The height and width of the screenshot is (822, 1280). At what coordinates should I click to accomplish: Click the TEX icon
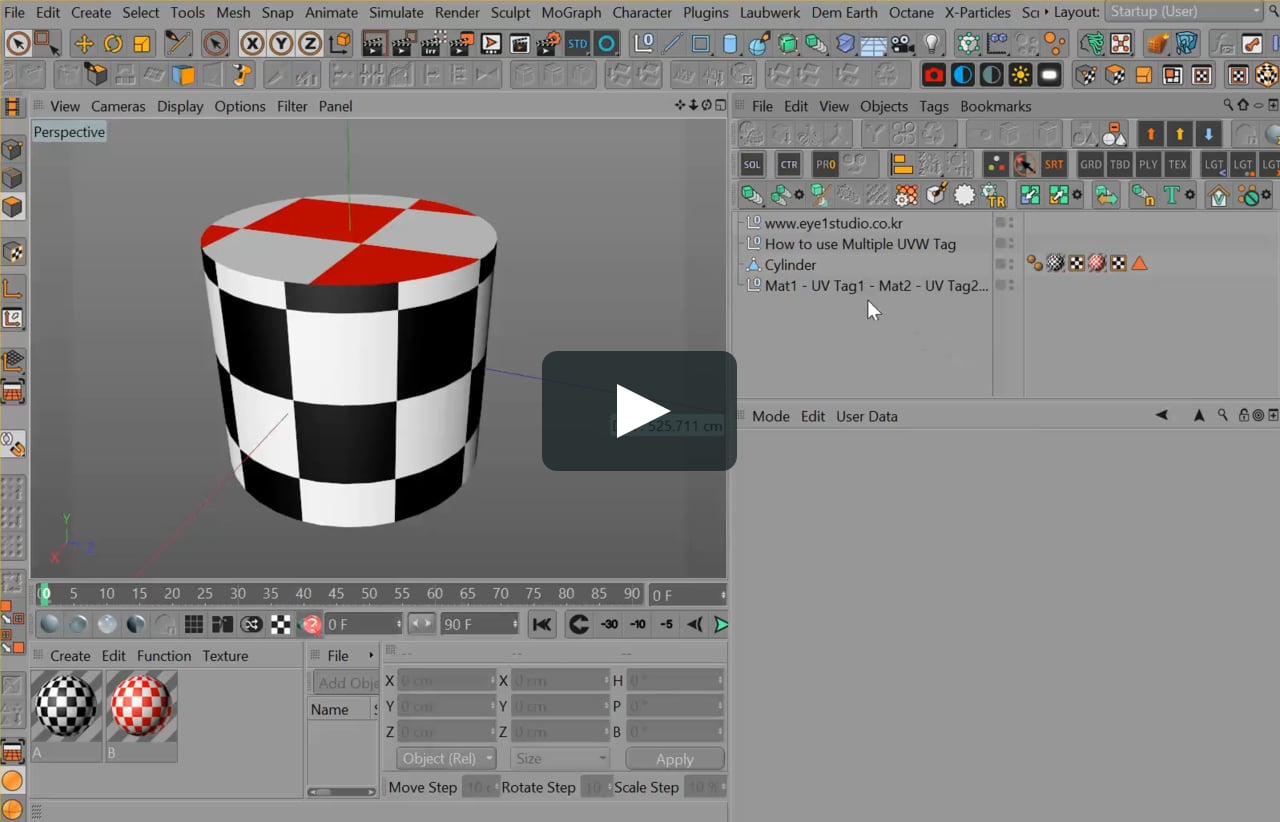pyautogui.click(x=1178, y=165)
